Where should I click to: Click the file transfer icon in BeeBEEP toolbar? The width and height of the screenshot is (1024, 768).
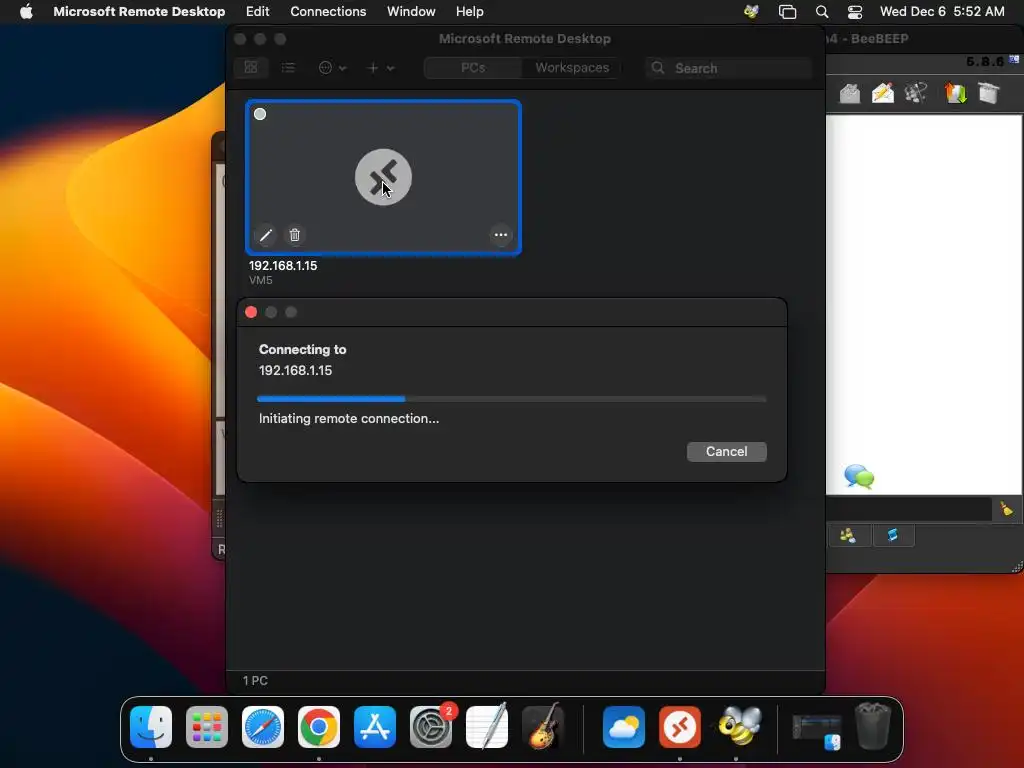click(955, 93)
